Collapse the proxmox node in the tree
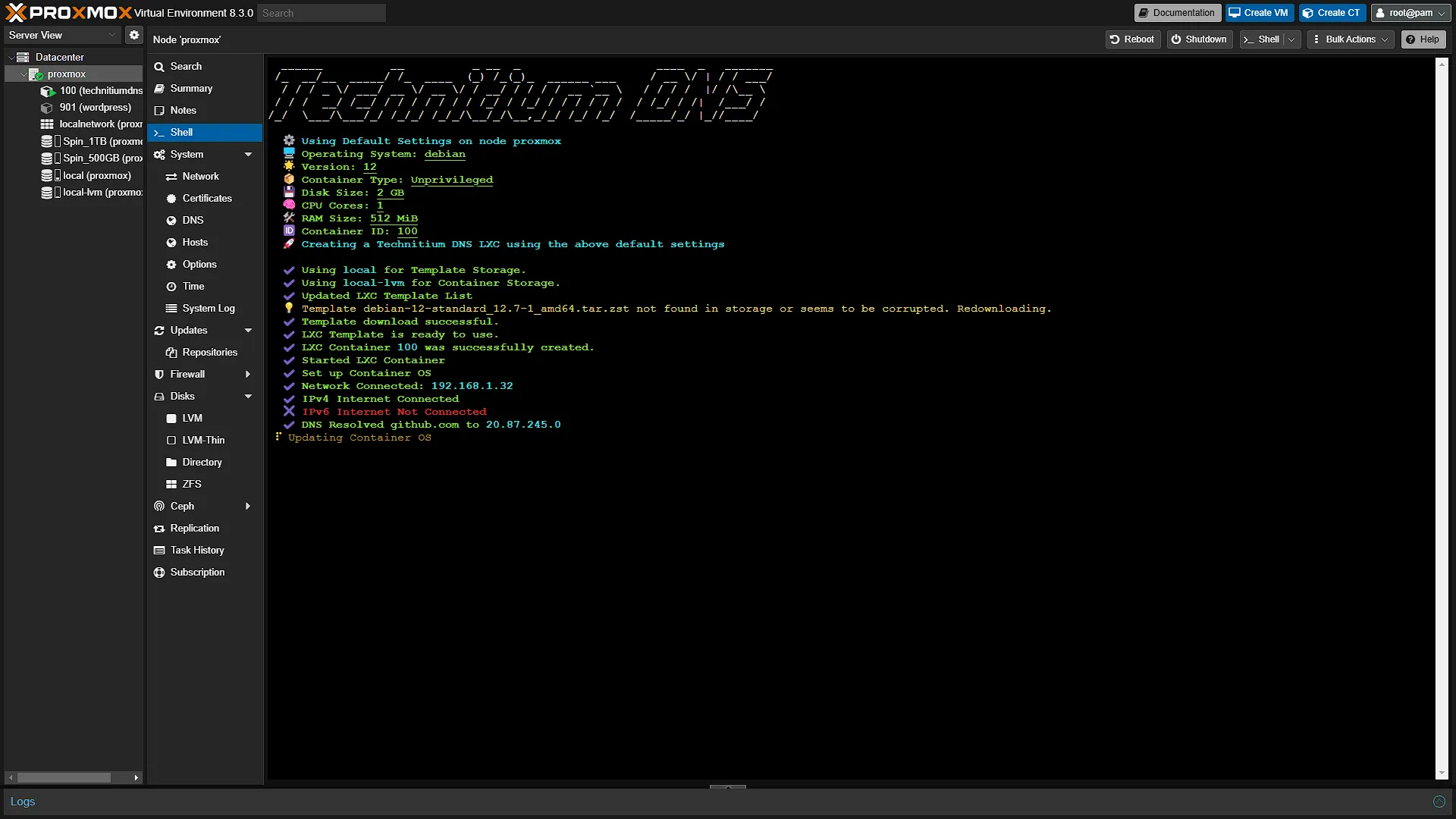 (x=24, y=74)
